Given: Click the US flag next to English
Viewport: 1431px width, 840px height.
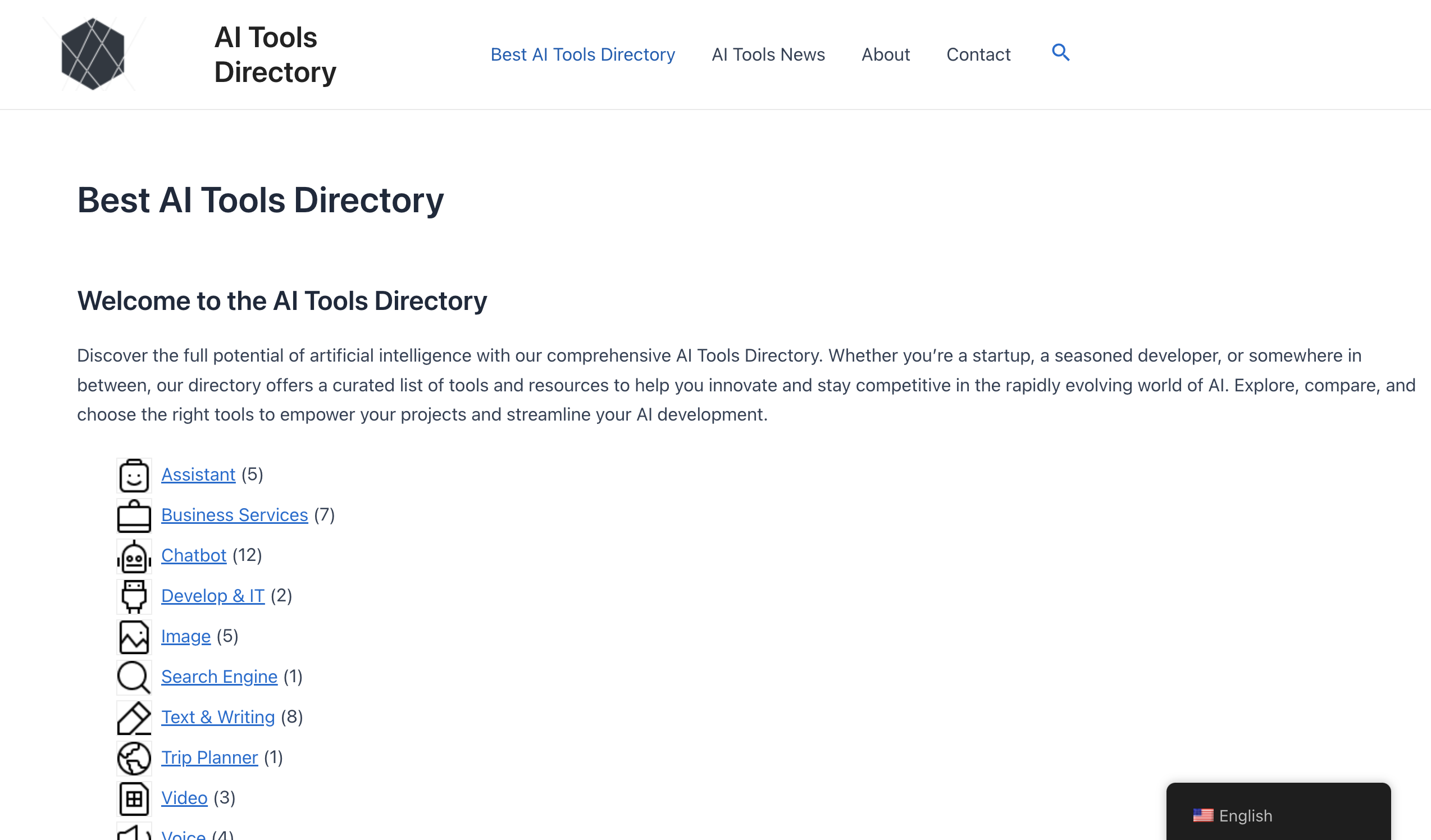Looking at the screenshot, I should pyautogui.click(x=1204, y=816).
